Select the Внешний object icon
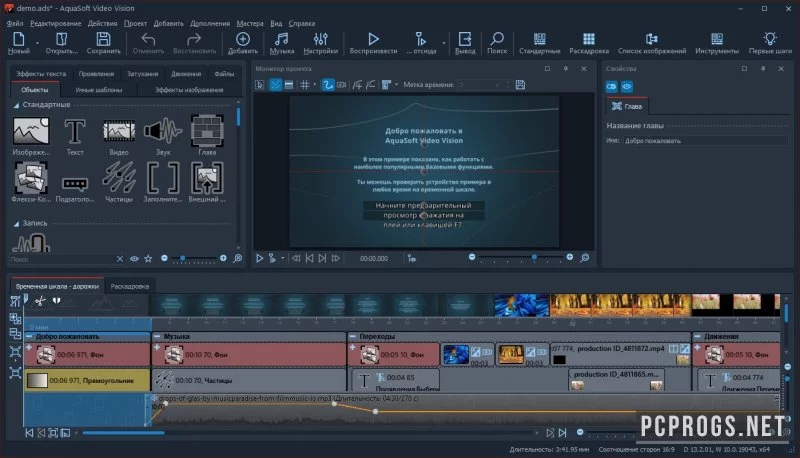Image resolution: width=800 pixels, height=458 pixels. tap(207, 178)
